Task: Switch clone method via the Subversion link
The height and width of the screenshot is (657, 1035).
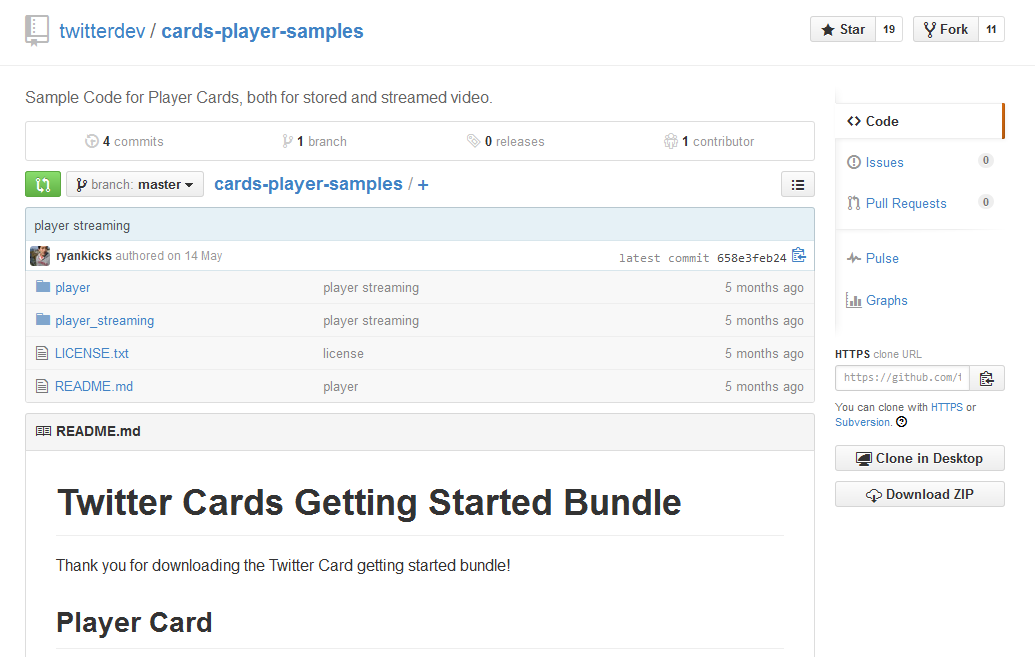Action: pyautogui.click(x=862, y=422)
